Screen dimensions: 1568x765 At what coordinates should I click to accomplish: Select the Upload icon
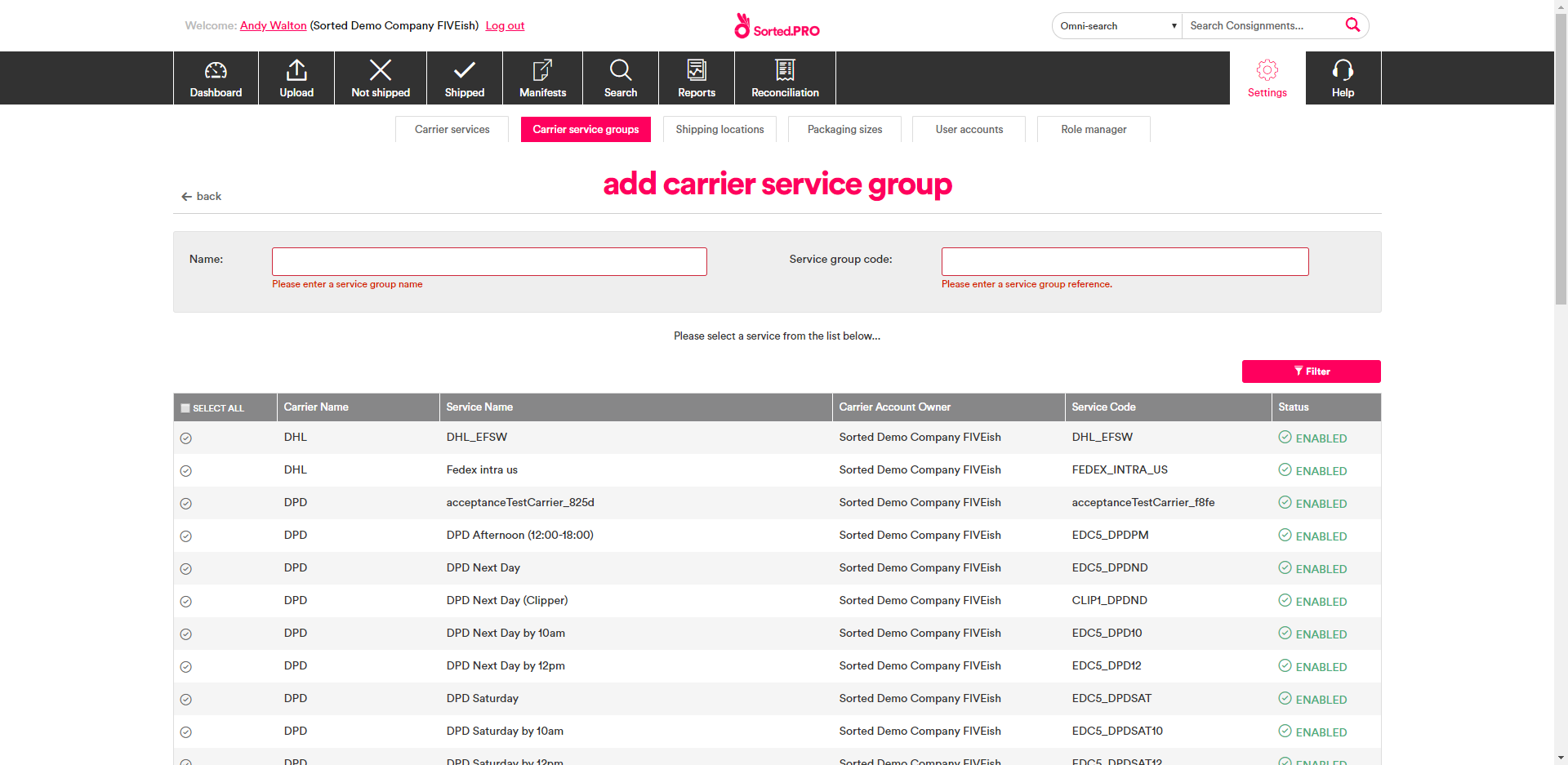point(296,78)
